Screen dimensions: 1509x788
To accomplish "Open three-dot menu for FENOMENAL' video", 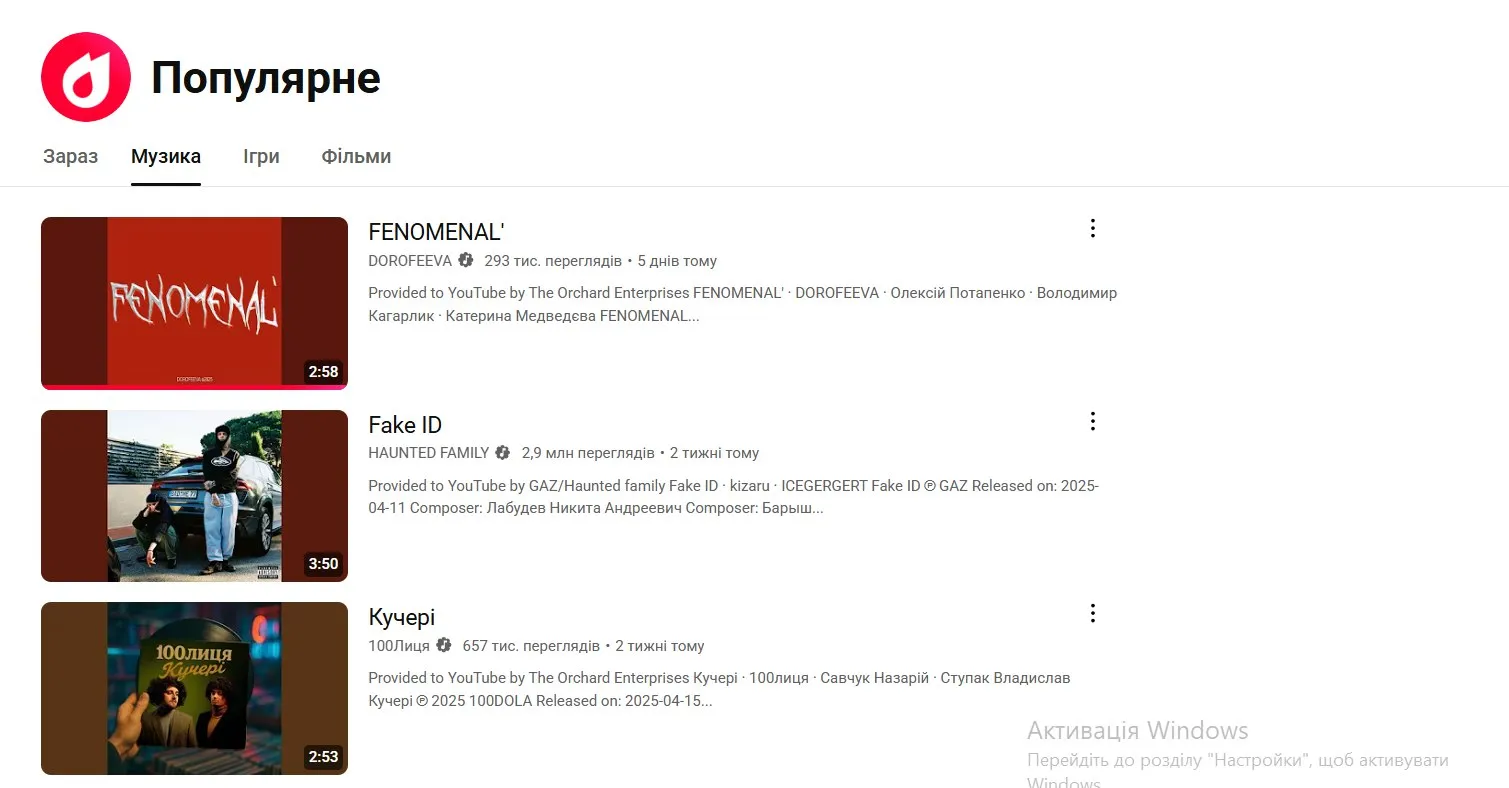I will click(x=1092, y=229).
